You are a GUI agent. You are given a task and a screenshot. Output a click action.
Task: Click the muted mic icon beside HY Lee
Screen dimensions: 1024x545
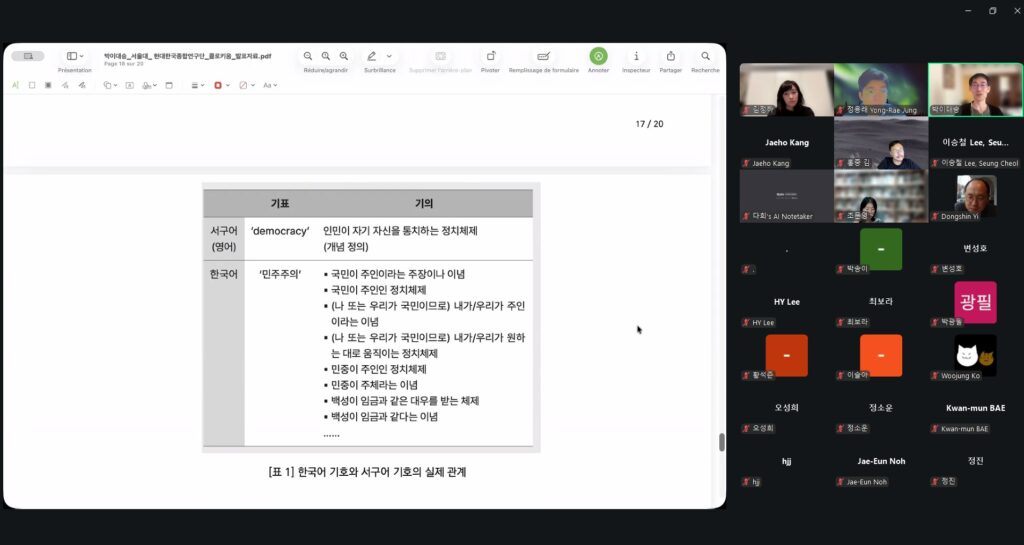click(746, 323)
